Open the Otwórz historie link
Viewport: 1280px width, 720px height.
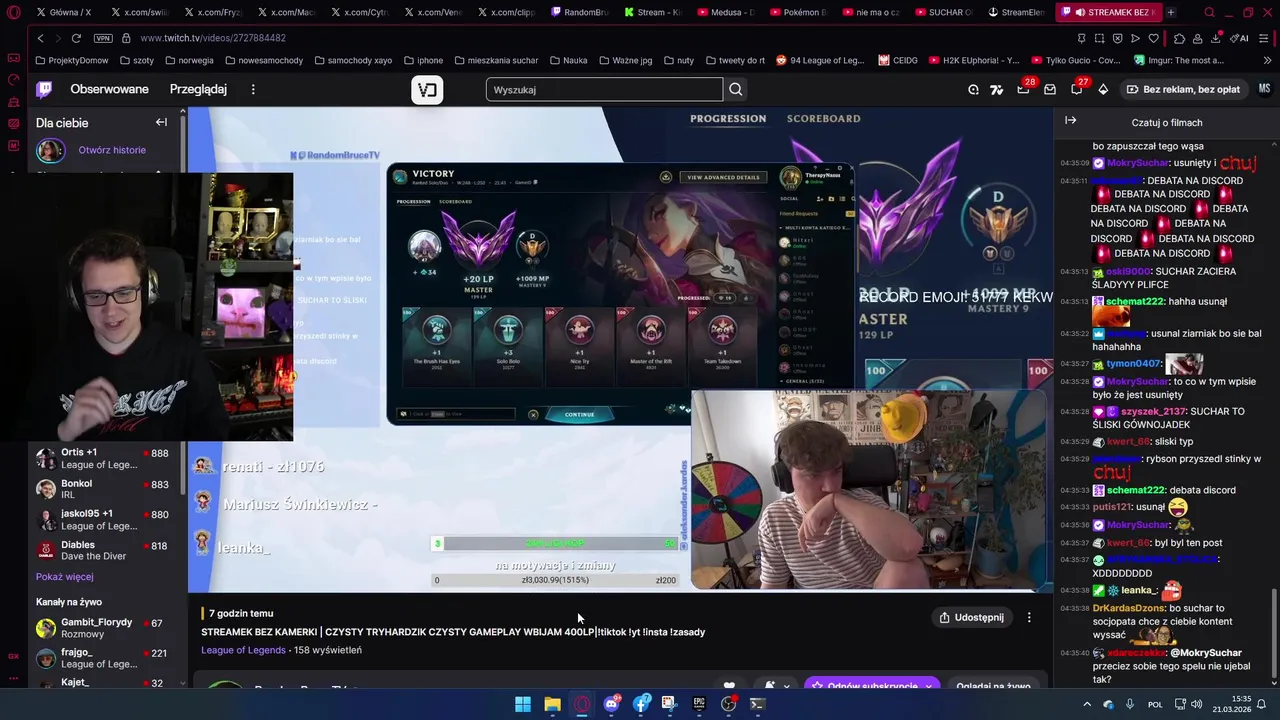(112, 150)
